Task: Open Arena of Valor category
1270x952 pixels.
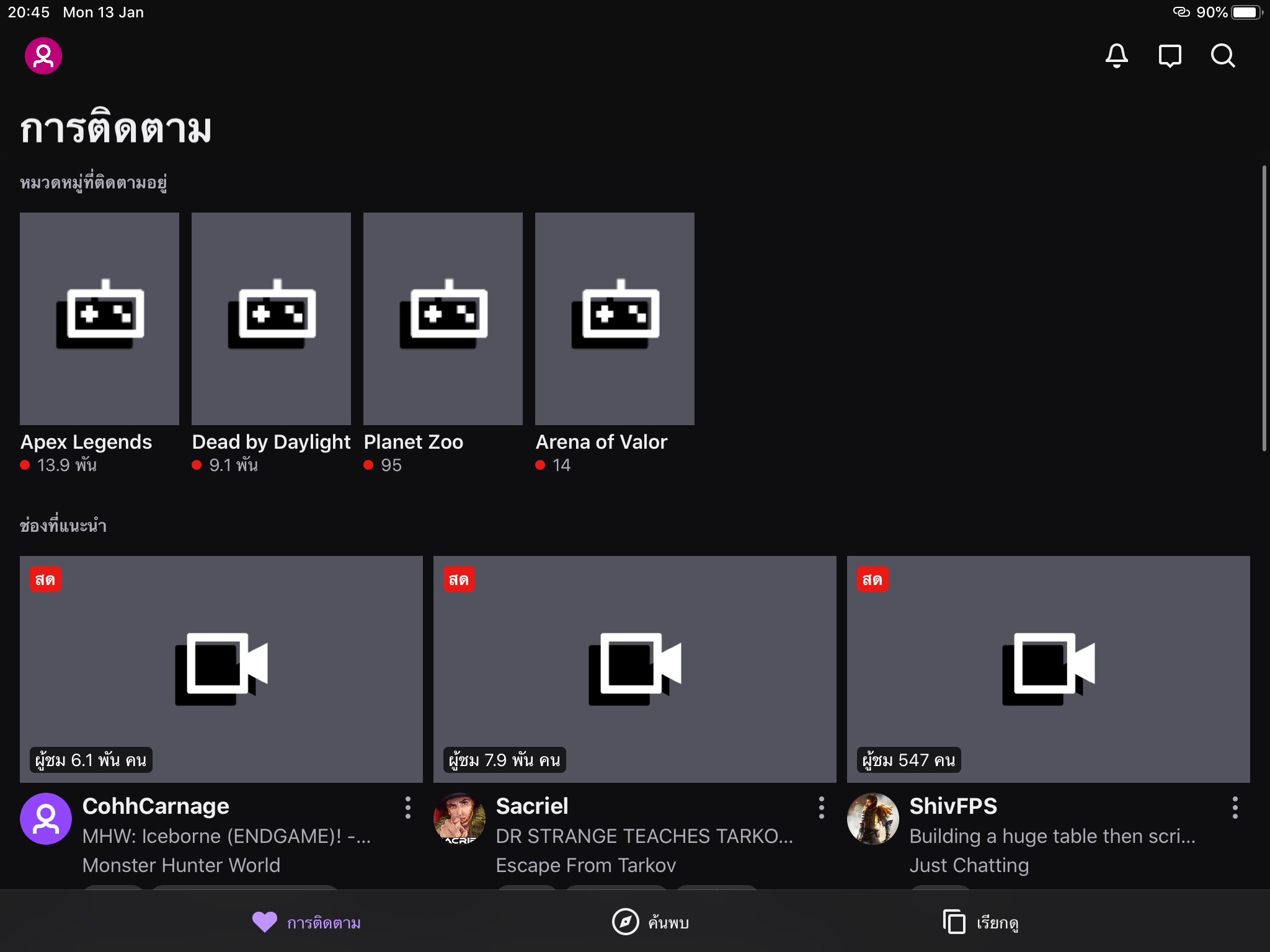Action: [615, 319]
